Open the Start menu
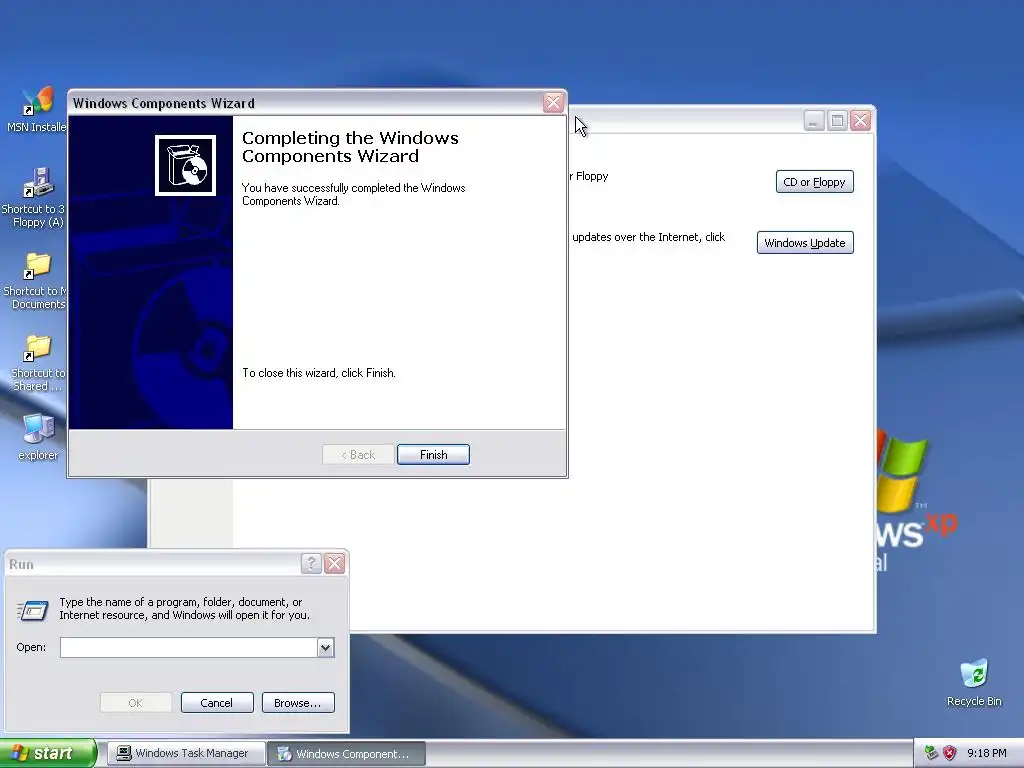Screen dimensions: 1024x768 click(48, 753)
